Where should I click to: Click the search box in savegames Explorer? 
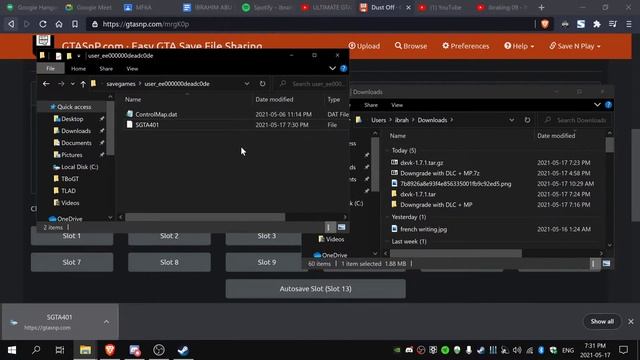pos(312,84)
